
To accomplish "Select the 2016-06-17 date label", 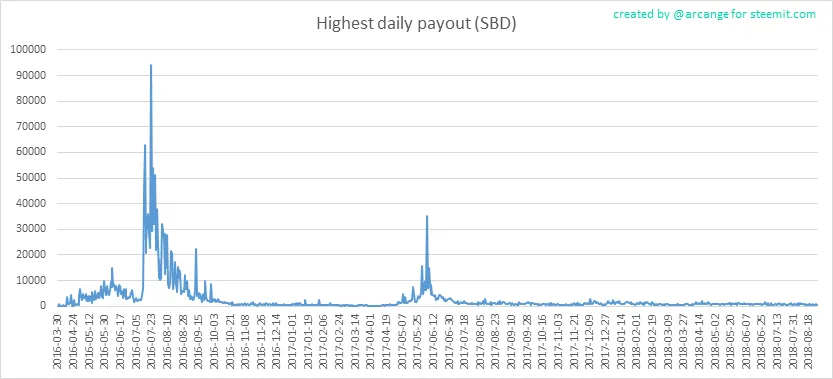I will (121, 341).
